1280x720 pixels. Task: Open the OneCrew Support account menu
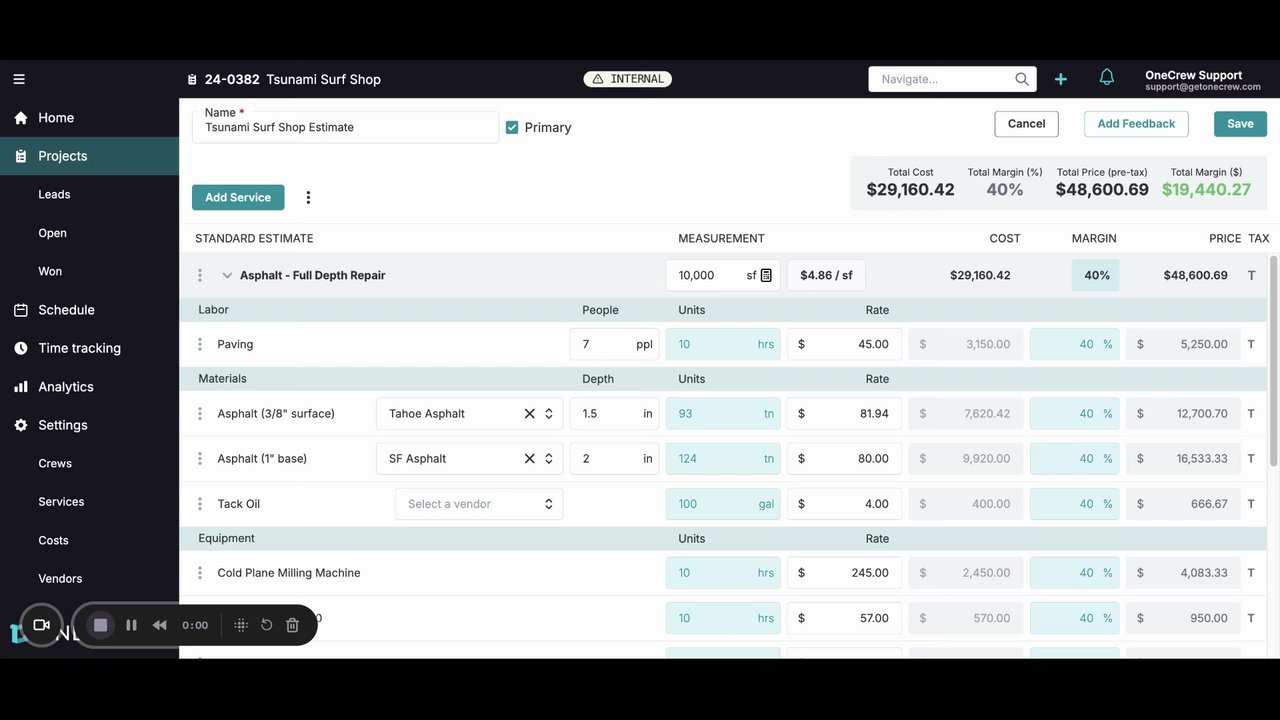1203,80
